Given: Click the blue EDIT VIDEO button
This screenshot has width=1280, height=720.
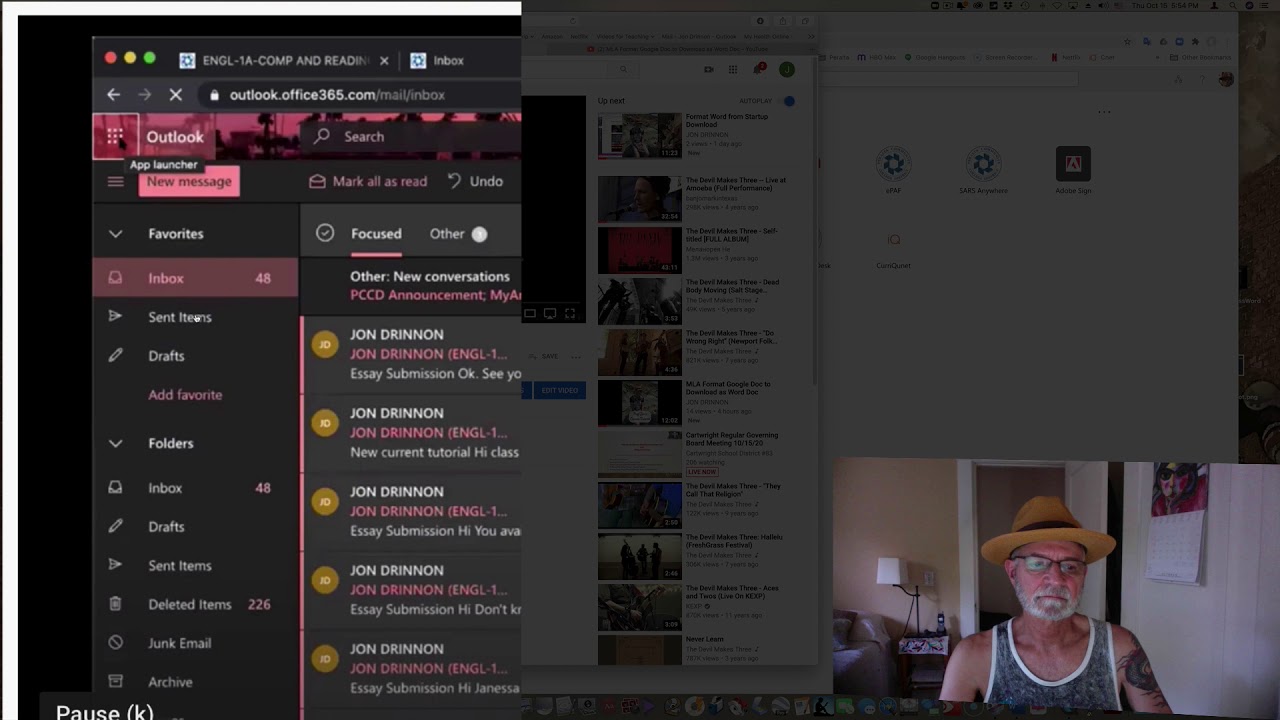Looking at the screenshot, I should (559, 390).
